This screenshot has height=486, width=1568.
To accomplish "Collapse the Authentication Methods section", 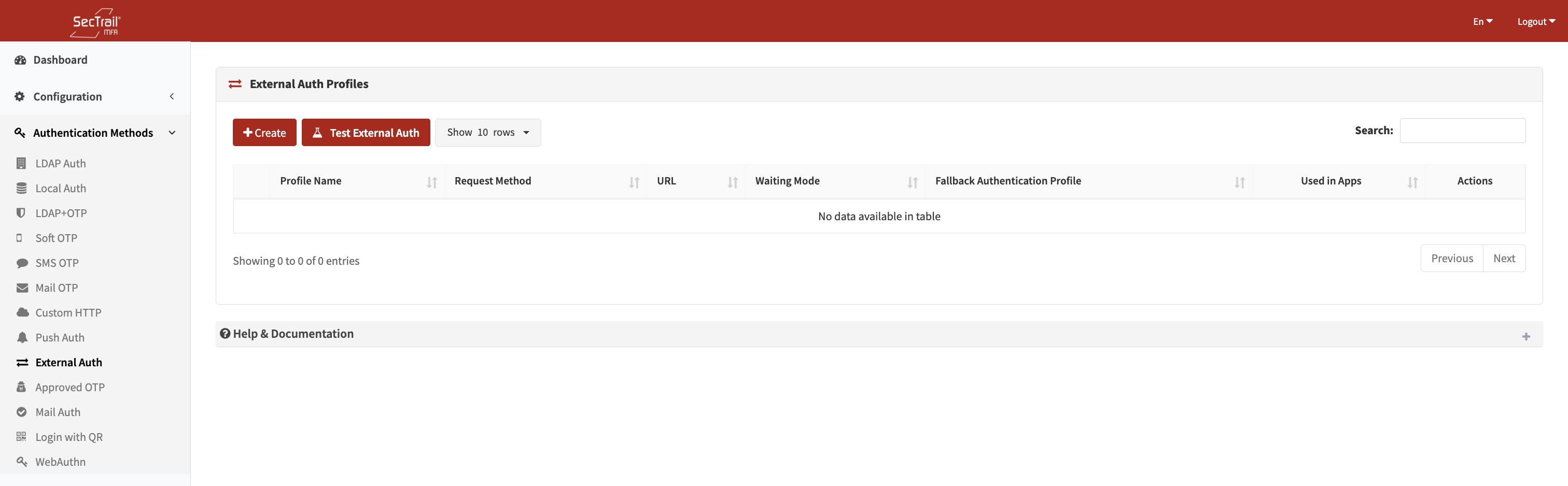I will coord(172,132).
